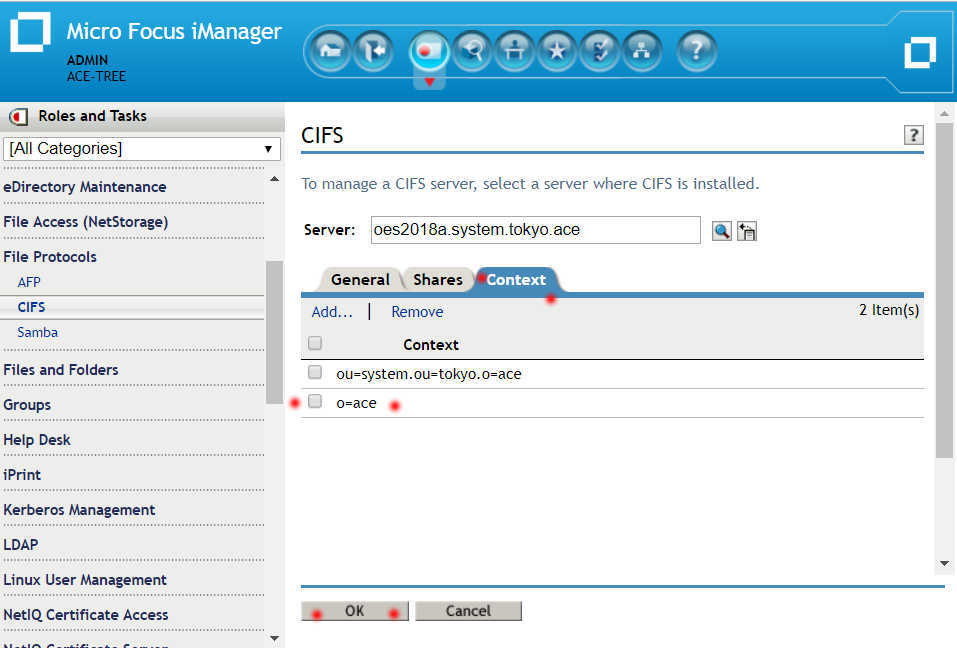Select the Context tab
The image size is (957, 648).
[x=516, y=279]
